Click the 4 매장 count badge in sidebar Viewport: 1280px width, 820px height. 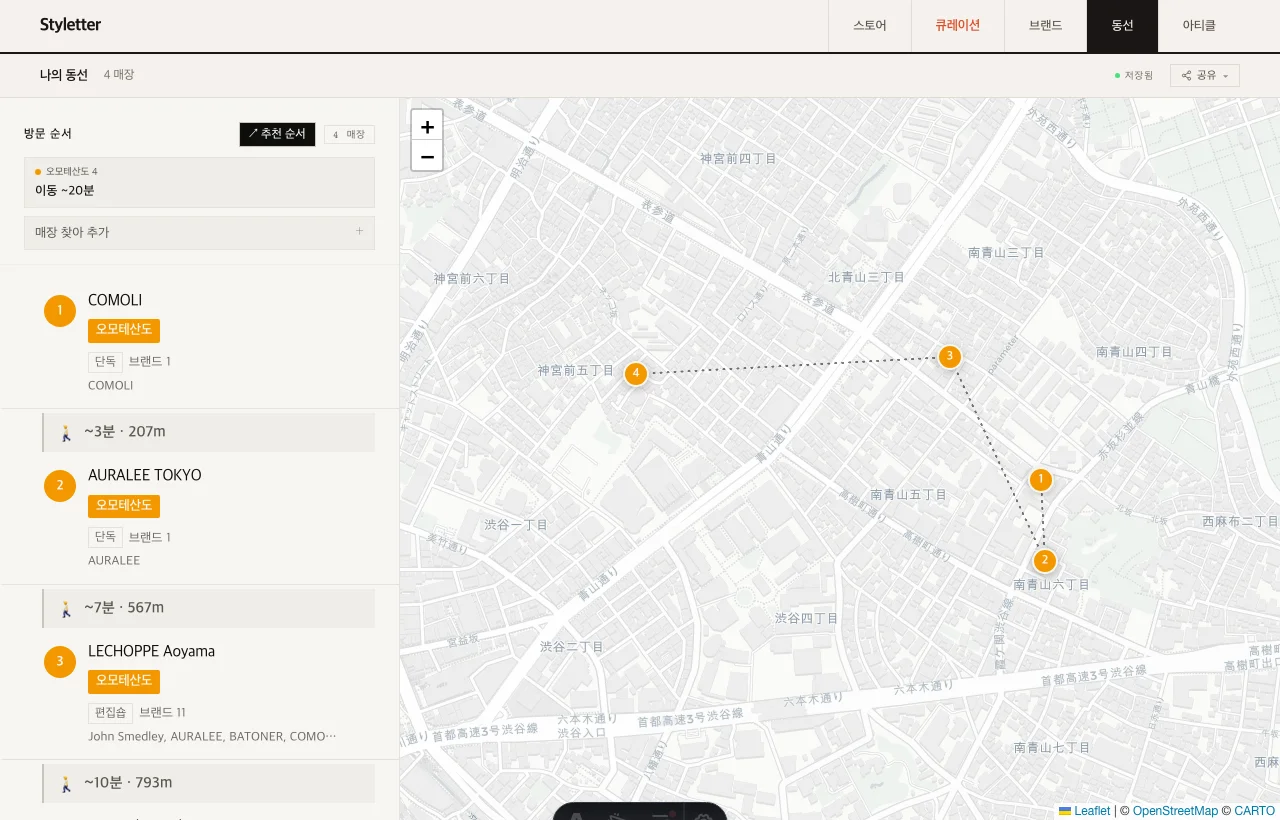point(349,134)
